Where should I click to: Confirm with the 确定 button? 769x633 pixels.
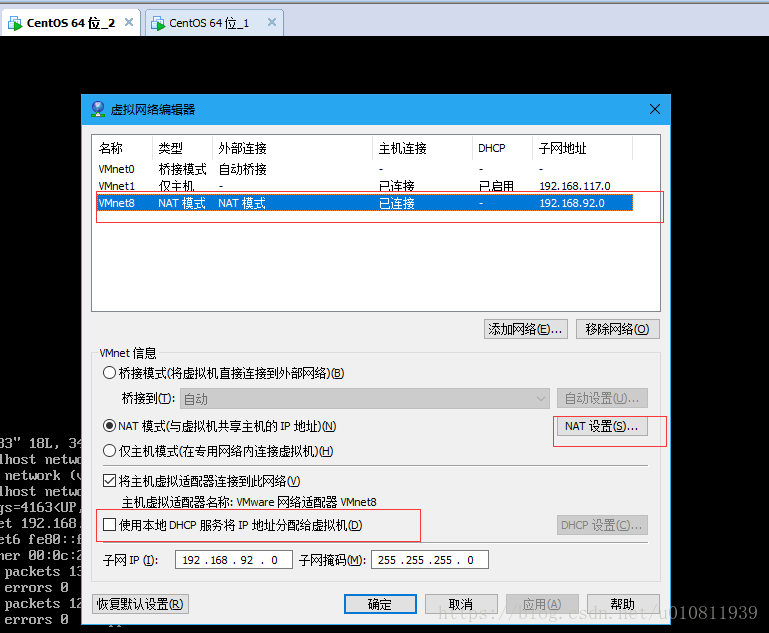pos(380,604)
